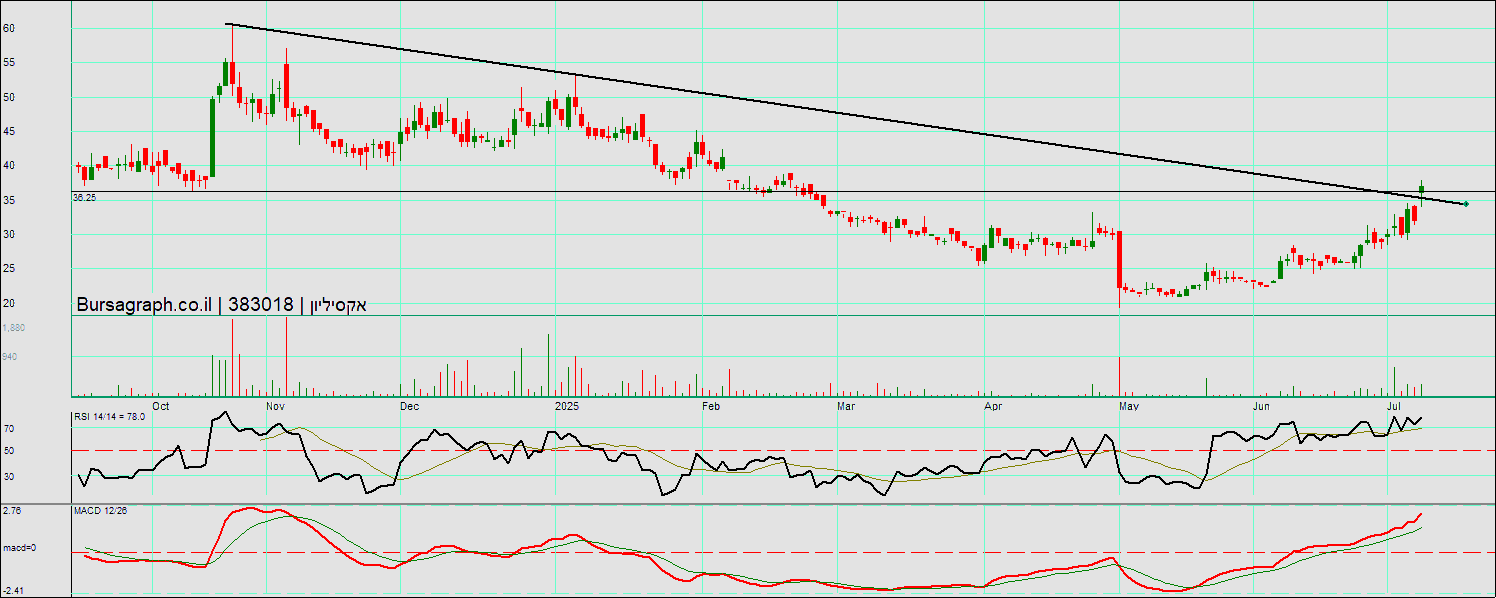
Task: Click the 940 volume scale label
Action: [x=11, y=356]
